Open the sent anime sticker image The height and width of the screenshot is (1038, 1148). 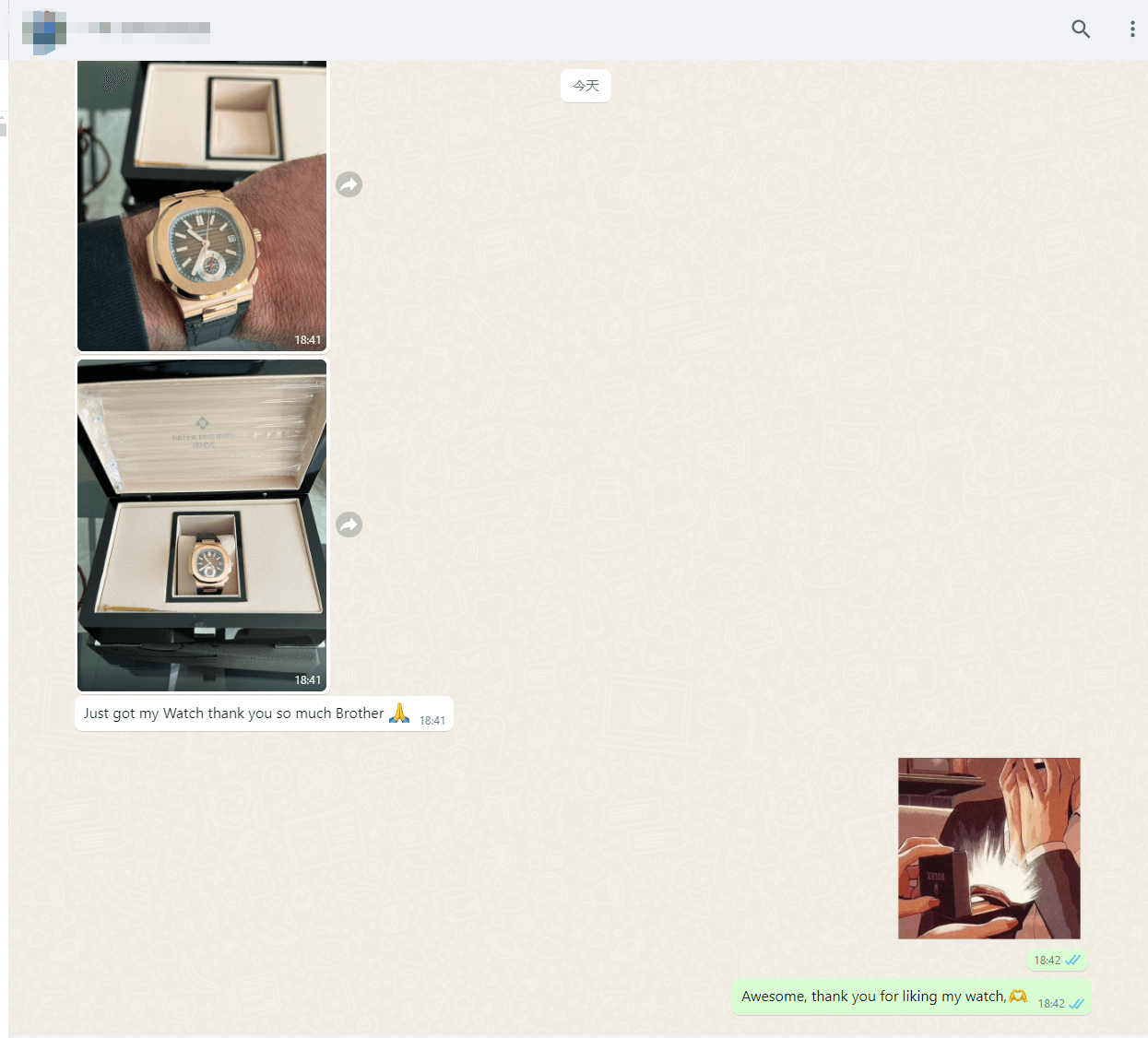pyautogui.click(x=988, y=848)
